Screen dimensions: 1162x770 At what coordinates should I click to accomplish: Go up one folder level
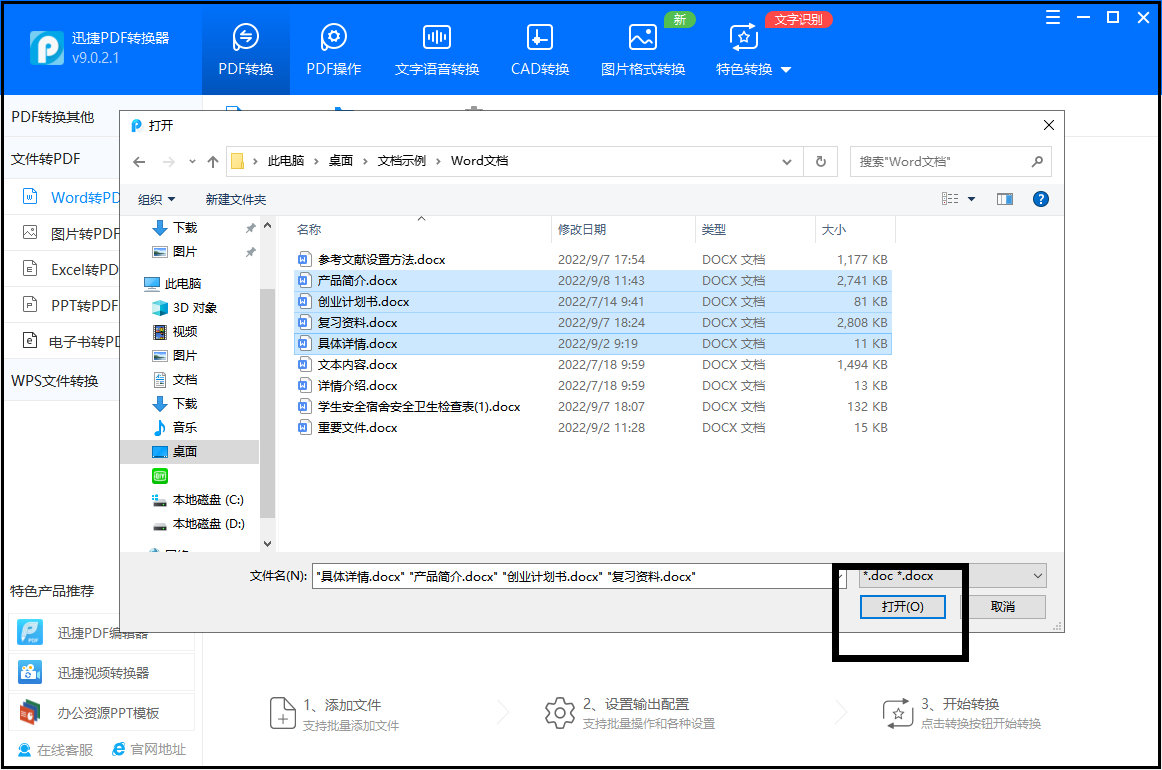213,162
